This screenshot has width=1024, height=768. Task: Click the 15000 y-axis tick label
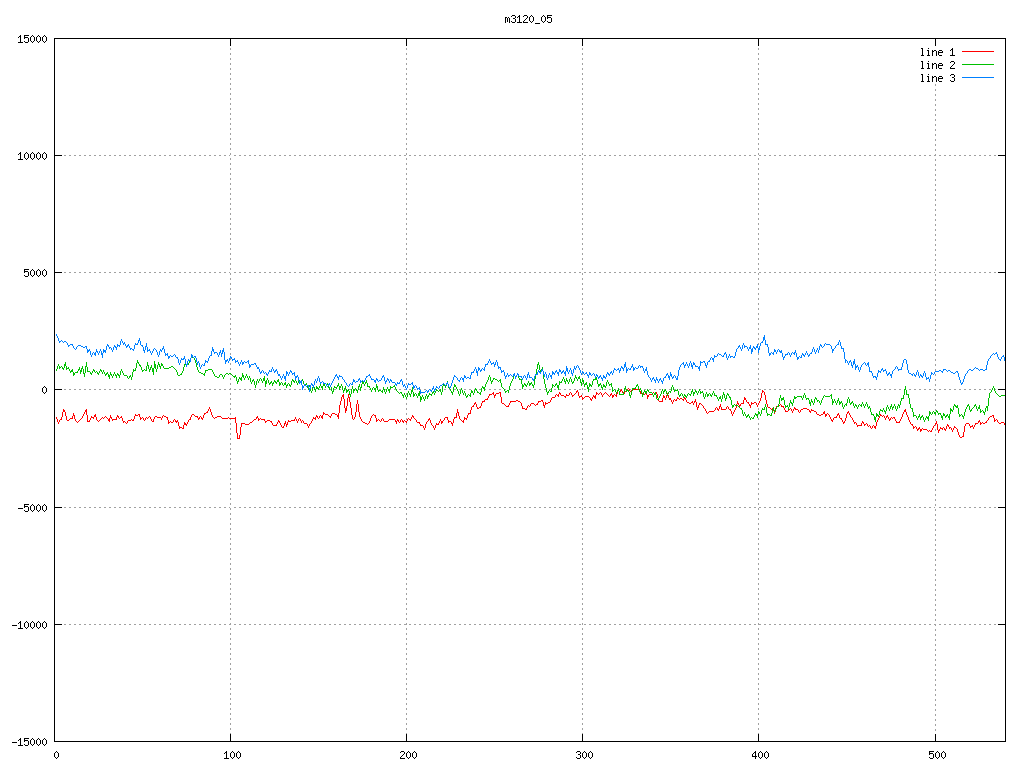coord(32,39)
